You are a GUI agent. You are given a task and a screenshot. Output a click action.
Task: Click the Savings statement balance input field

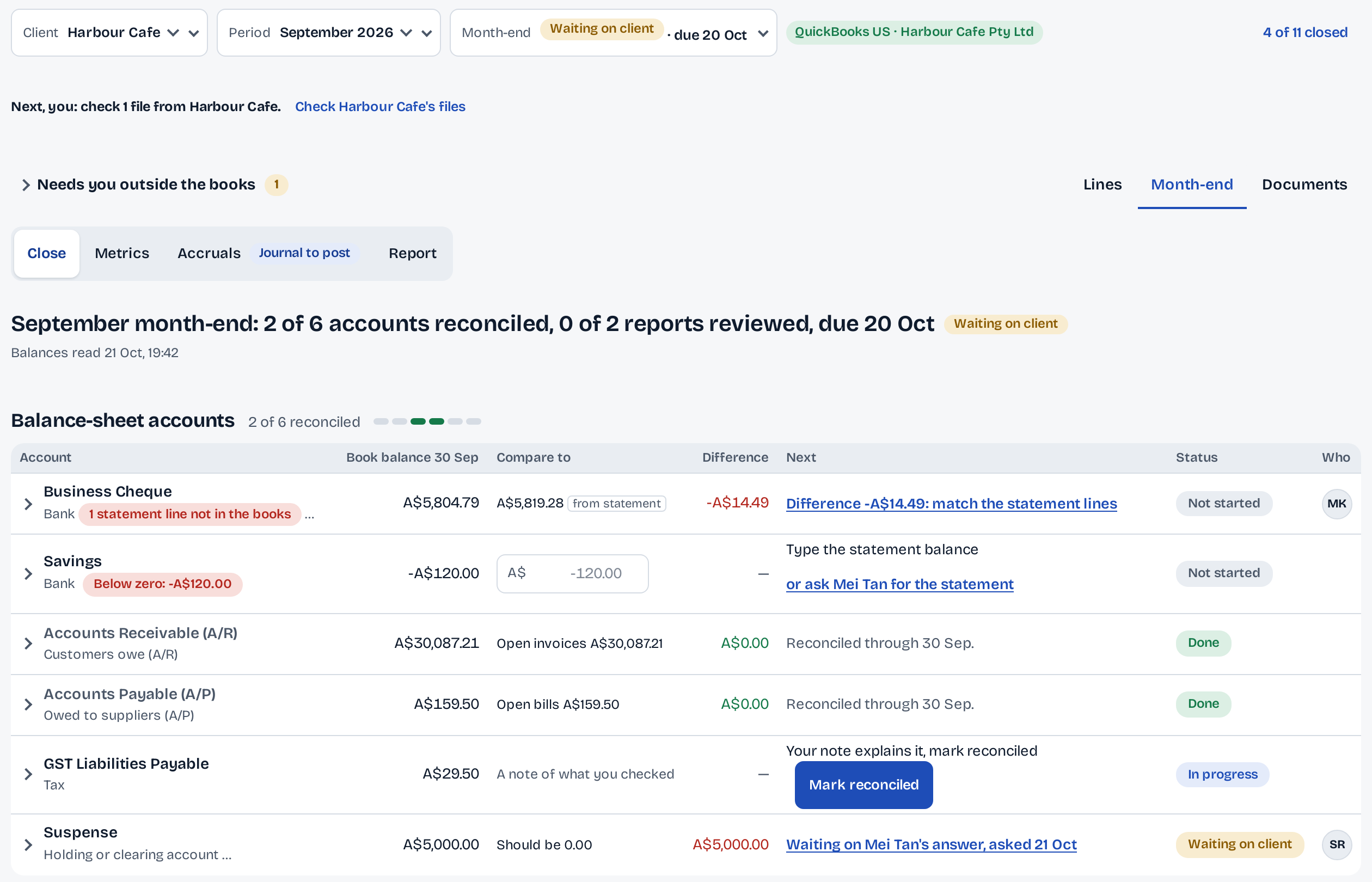pyautogui.click(x=572, y=573)
